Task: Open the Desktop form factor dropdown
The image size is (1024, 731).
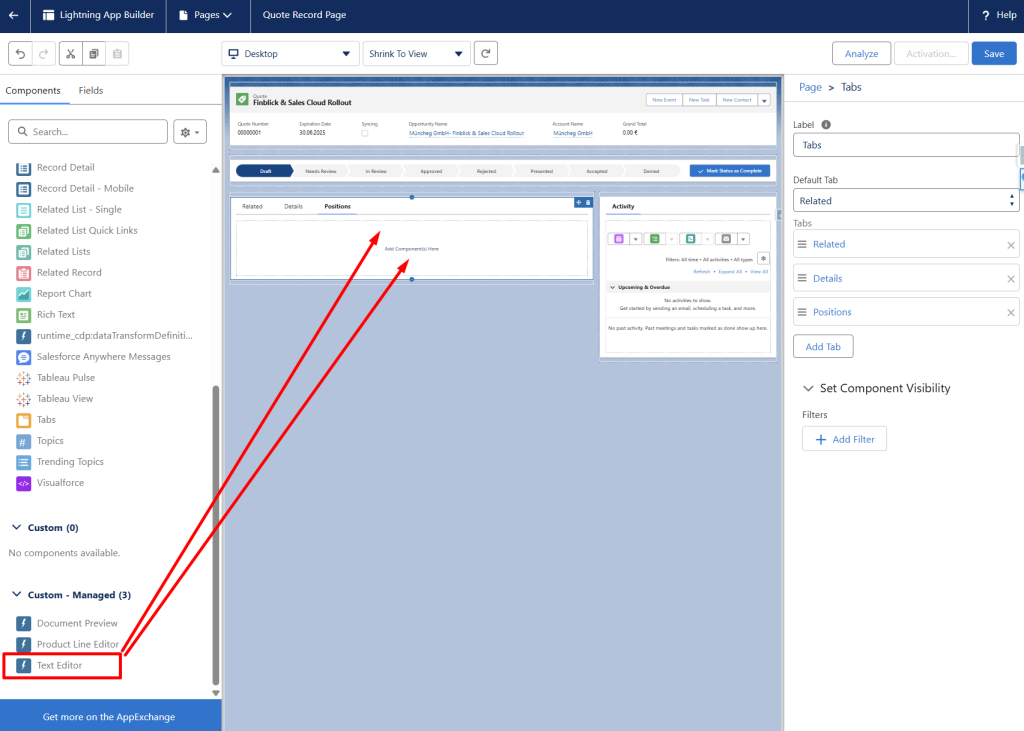Action: [290, 54]
